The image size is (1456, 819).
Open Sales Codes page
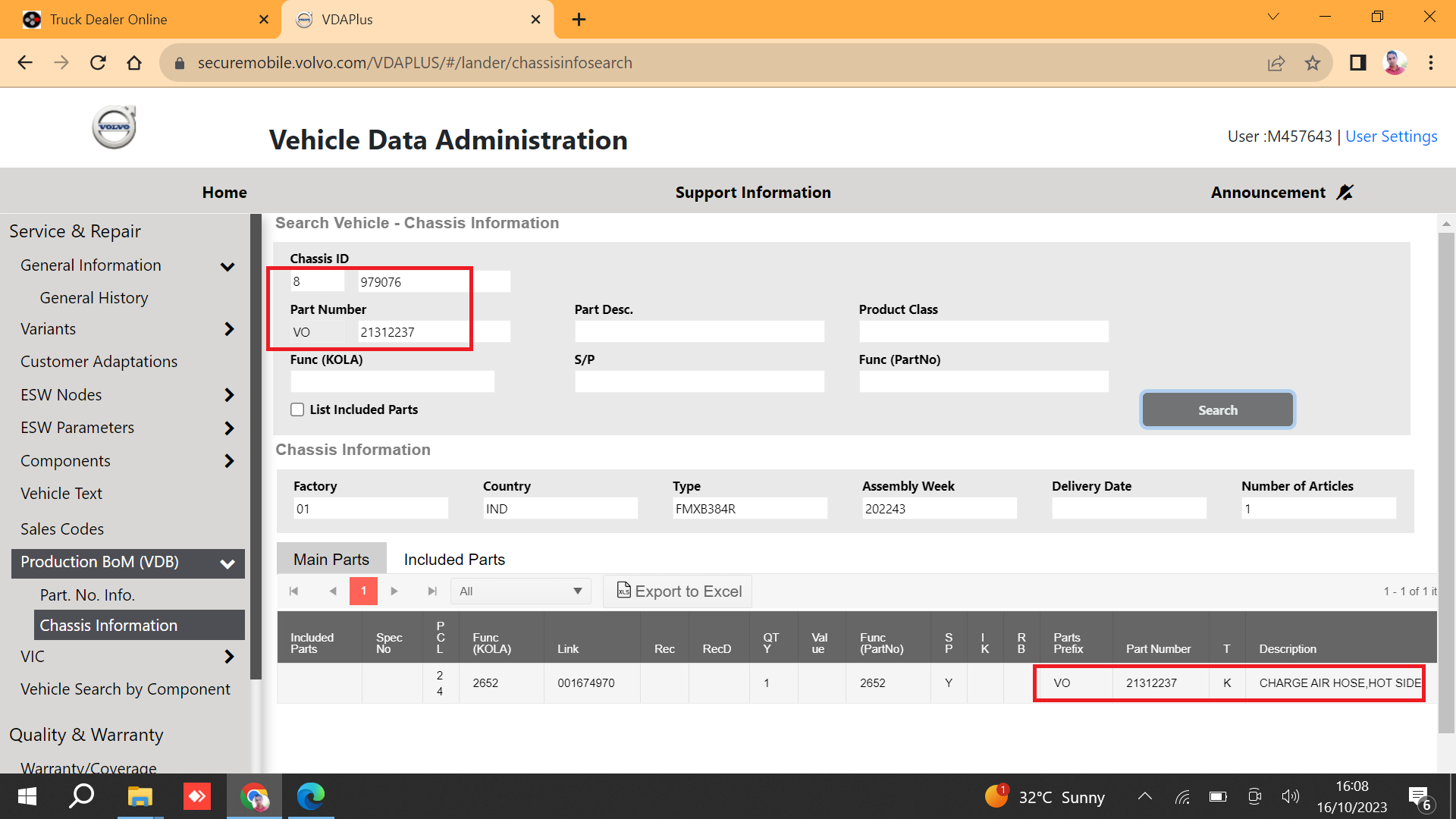point(62,529)
